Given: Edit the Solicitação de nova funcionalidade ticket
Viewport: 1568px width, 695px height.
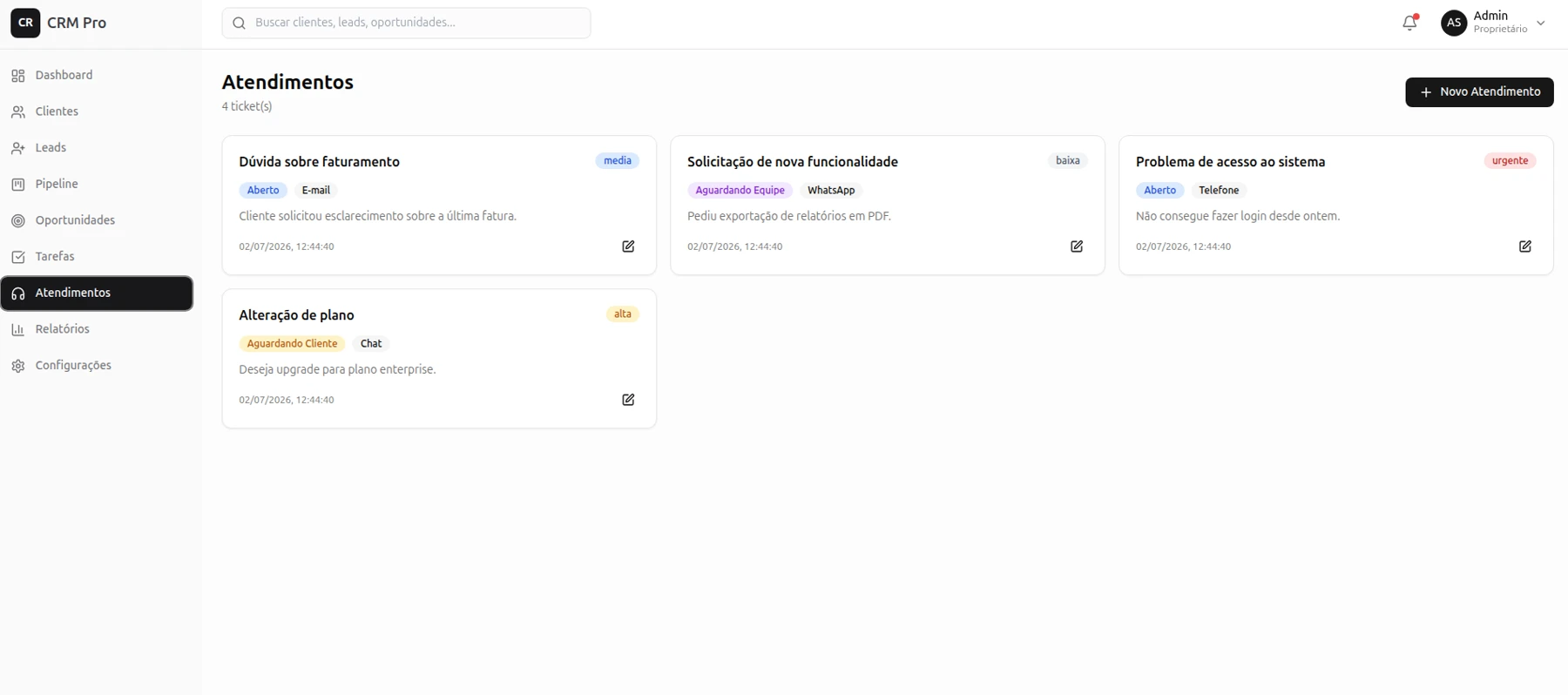Looking at the screenshot, I should pos(1077,246).
